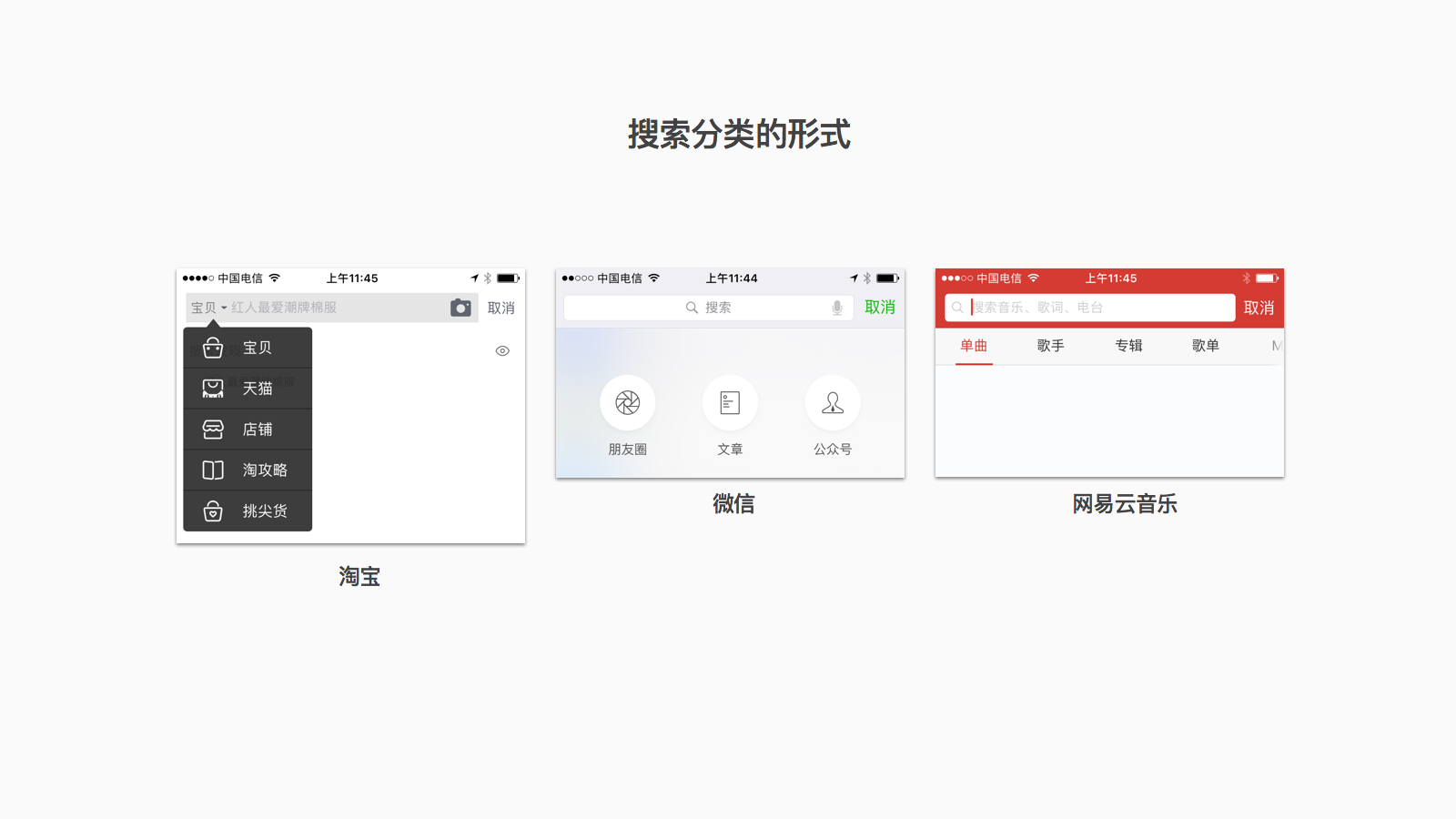This screenshot has width=1456, height=819.
Task: Tap the camera icon in Taobao search bar
Action: [x=460, y=308]
